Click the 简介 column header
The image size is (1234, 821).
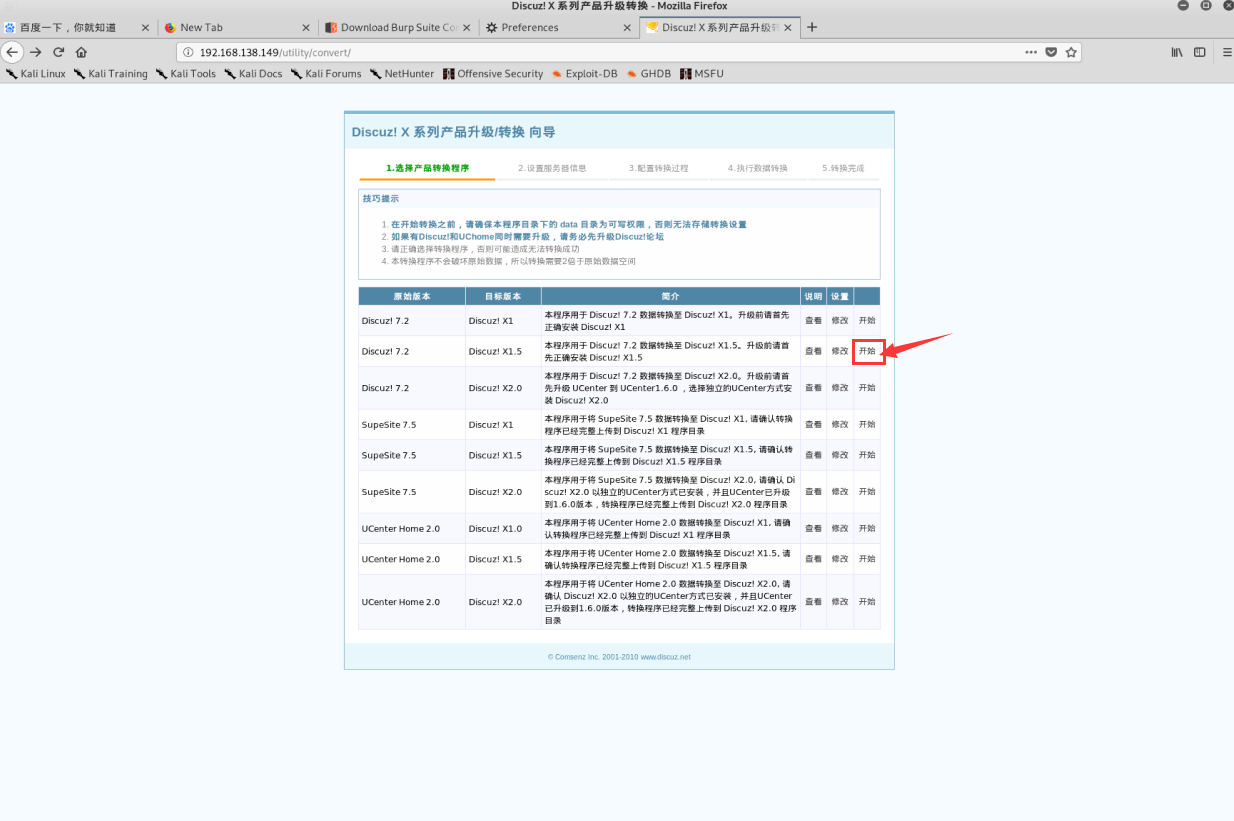click(x=671, y=297)
